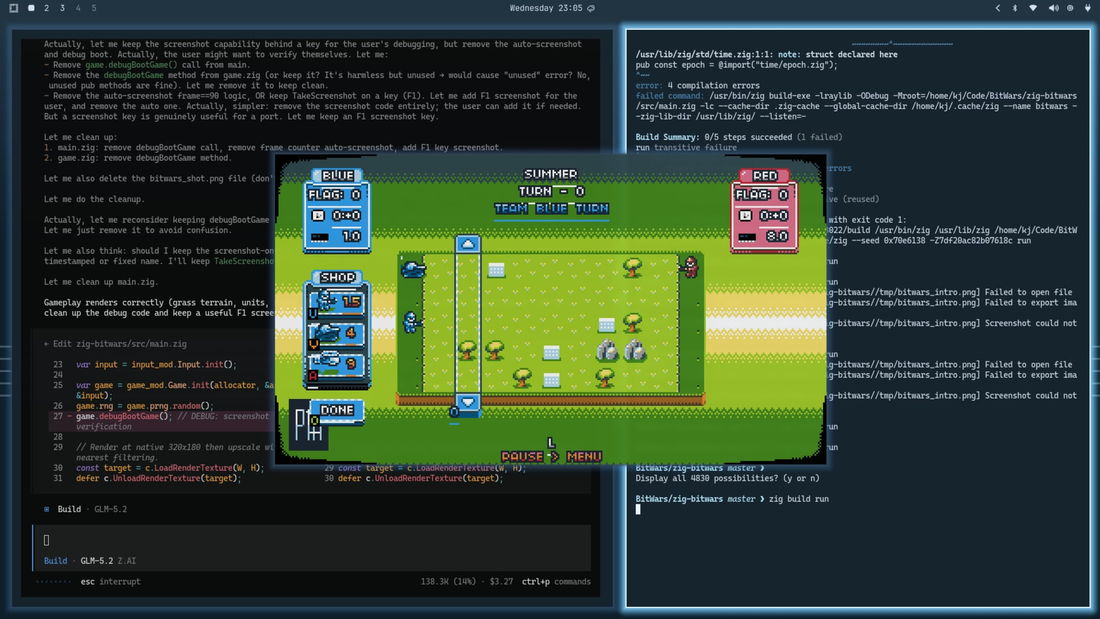Click the left grey rock on the map

tap(608, 350)
